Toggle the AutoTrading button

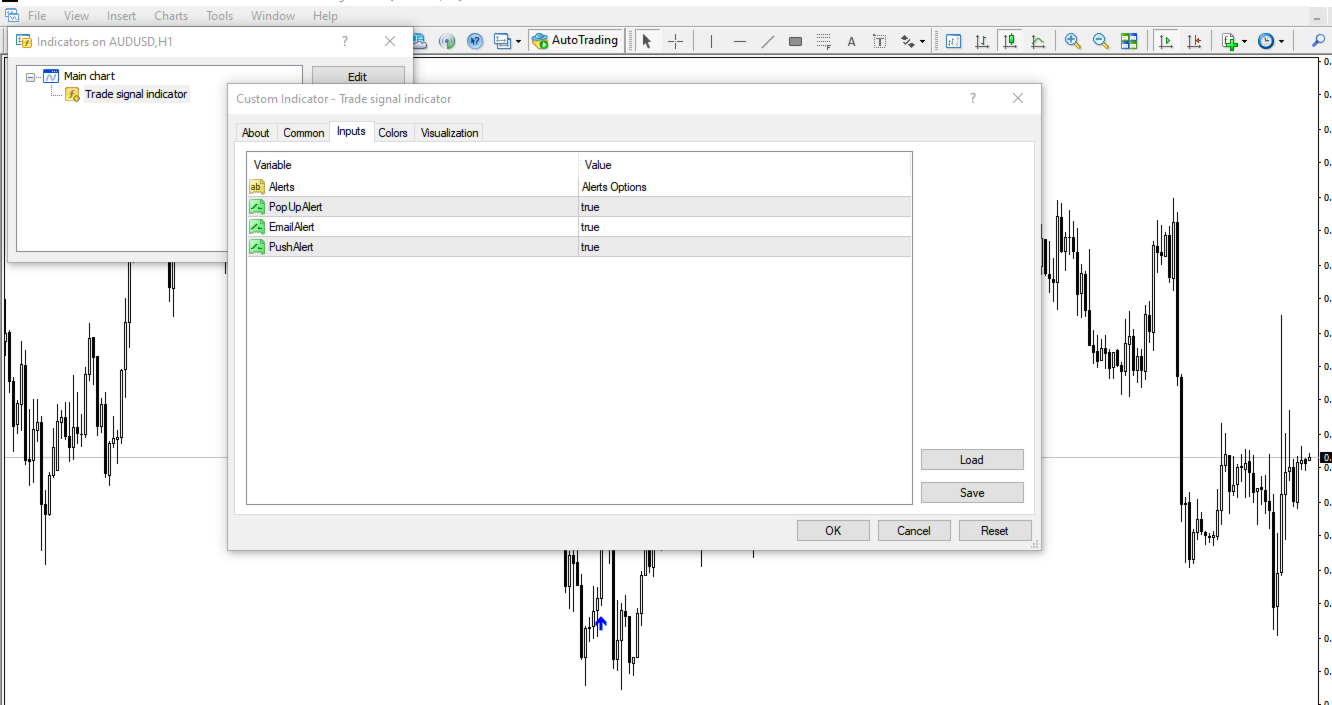click(x=575, y=41)
